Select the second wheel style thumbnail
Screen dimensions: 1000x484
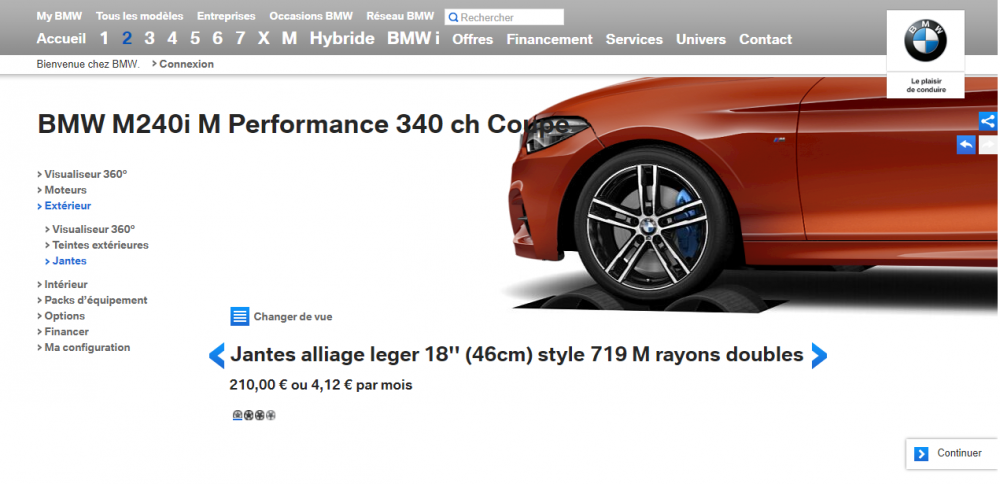tap(248, 416)
